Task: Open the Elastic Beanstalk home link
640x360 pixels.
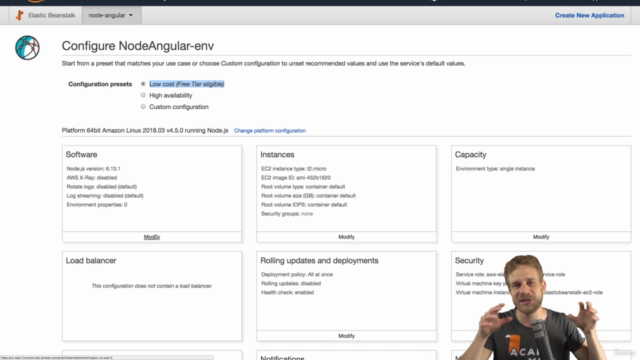Action: point(52,16)
